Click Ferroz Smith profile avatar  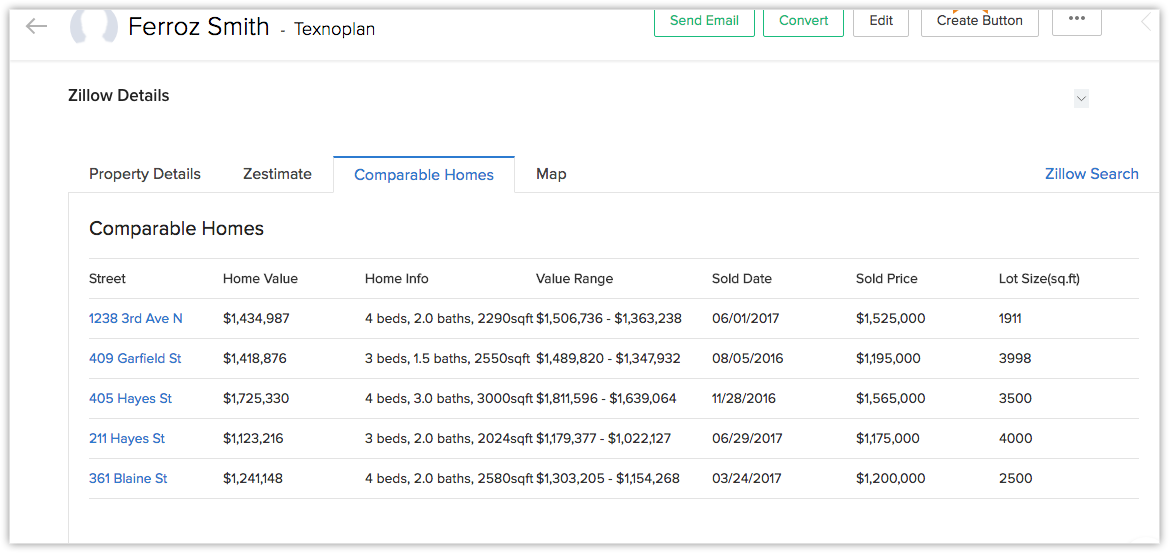pyautogui.click(x=94, y=26)
